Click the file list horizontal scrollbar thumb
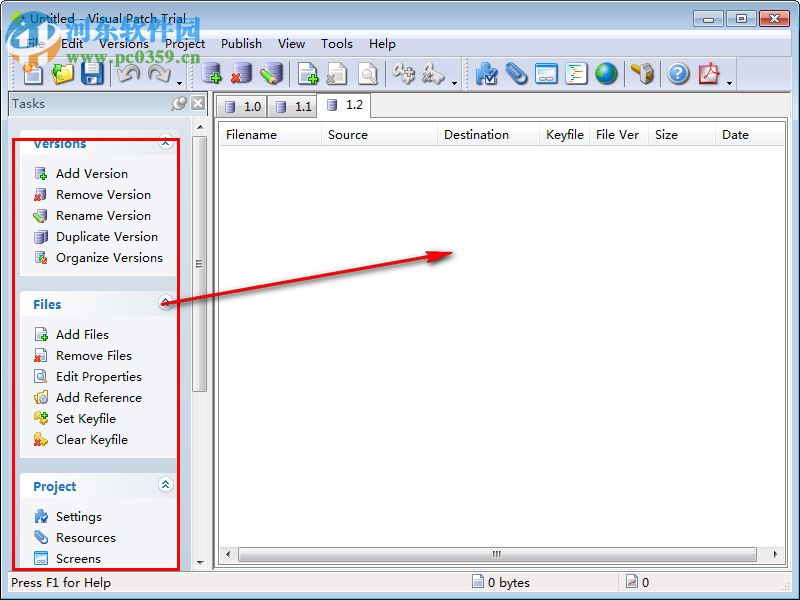Viewport: 800px width, 600px height. pos(497,554)
